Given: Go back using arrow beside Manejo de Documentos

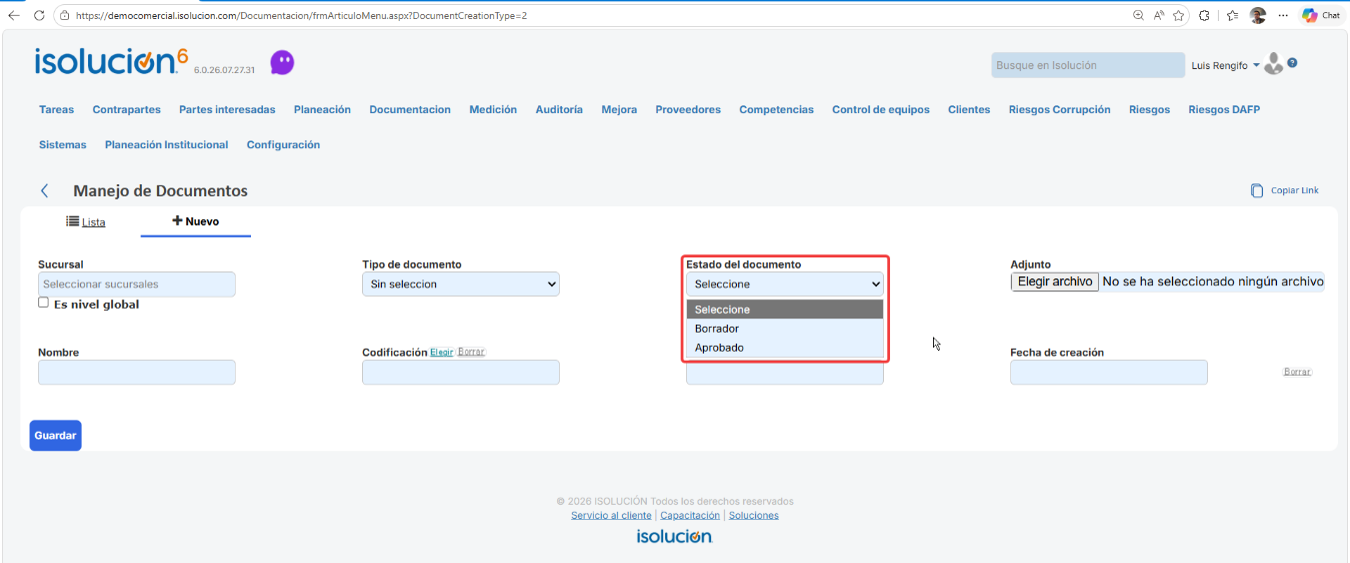Looking at the screenshot, I should pos(44,190).
